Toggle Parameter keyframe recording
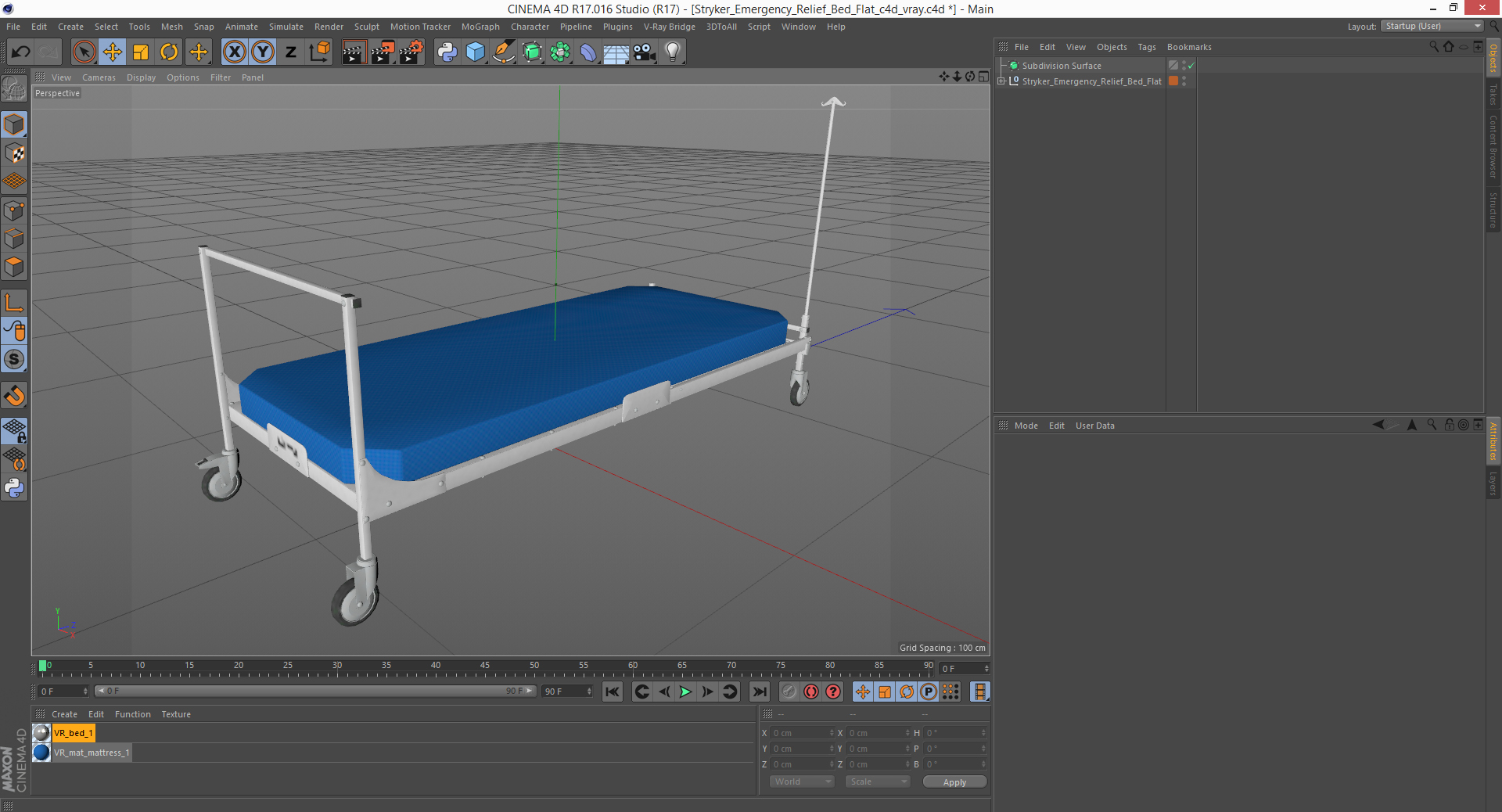 [929, 692]
